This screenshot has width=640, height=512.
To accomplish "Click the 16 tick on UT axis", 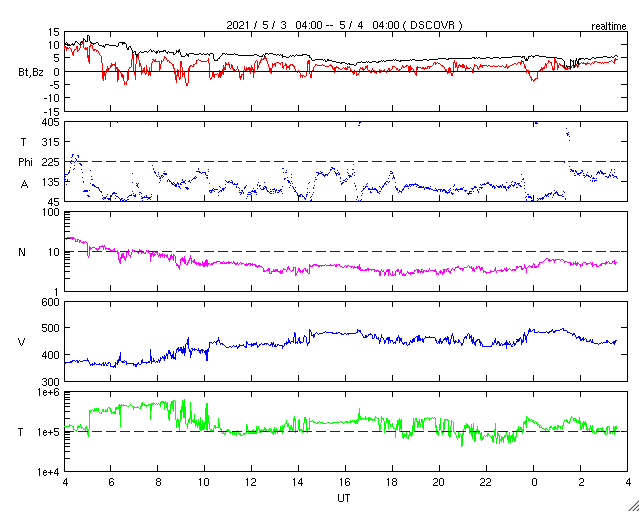I will 346,483.
